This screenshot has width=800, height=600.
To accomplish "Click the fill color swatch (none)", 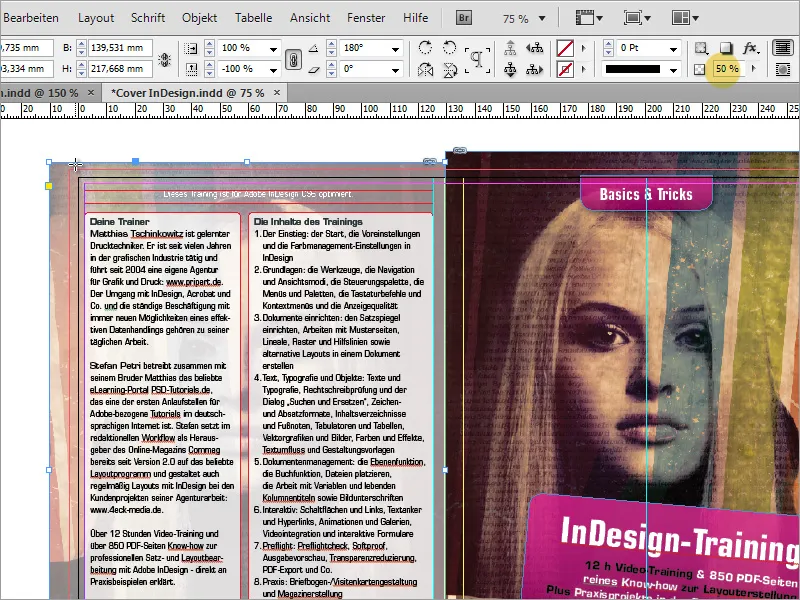I will coord(565,48).
